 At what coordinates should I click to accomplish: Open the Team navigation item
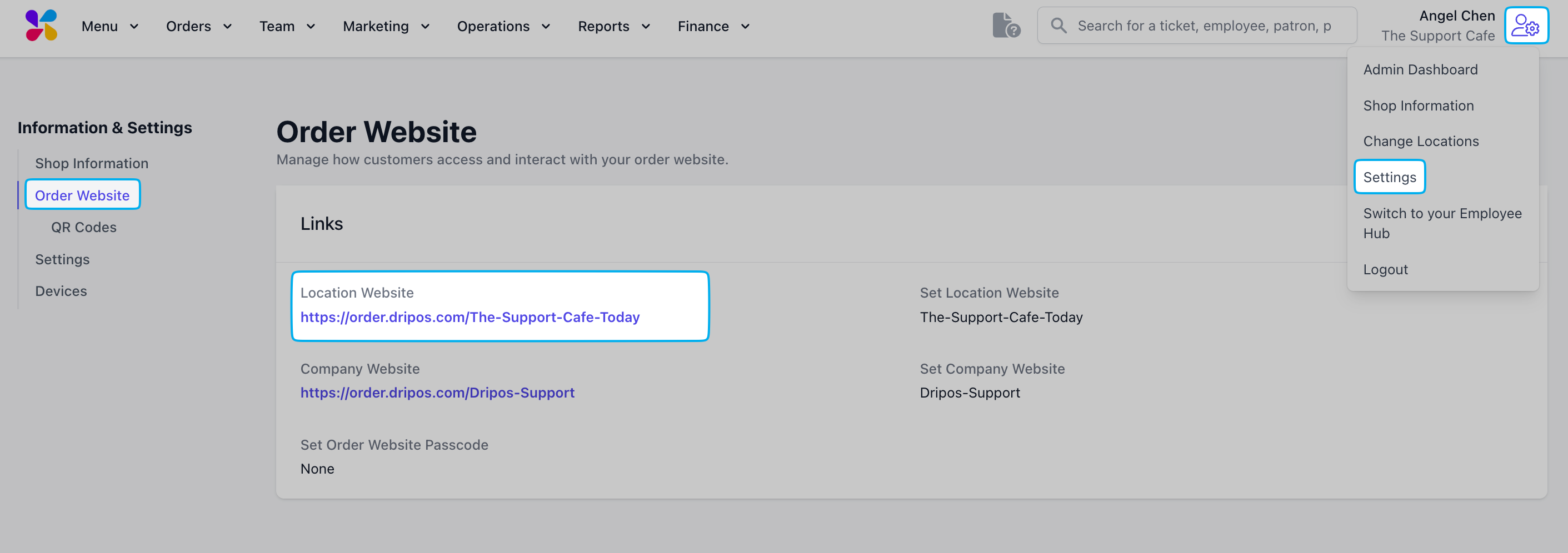point(277,26)
